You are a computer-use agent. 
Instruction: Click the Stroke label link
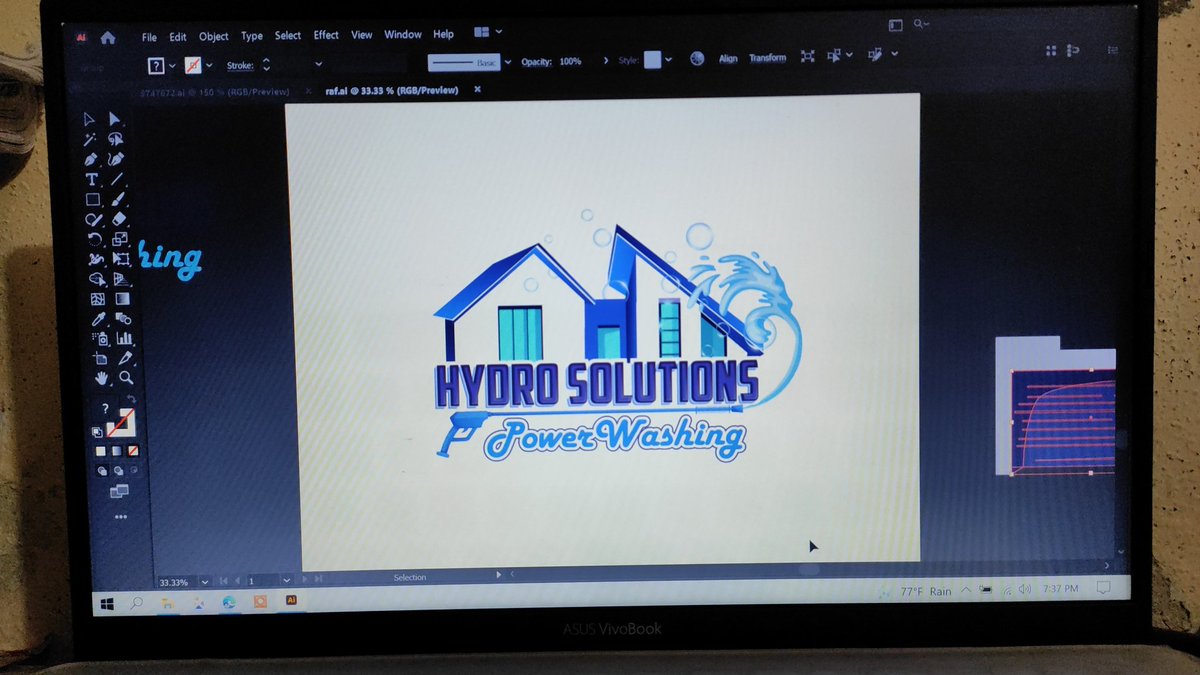point(241,65)
